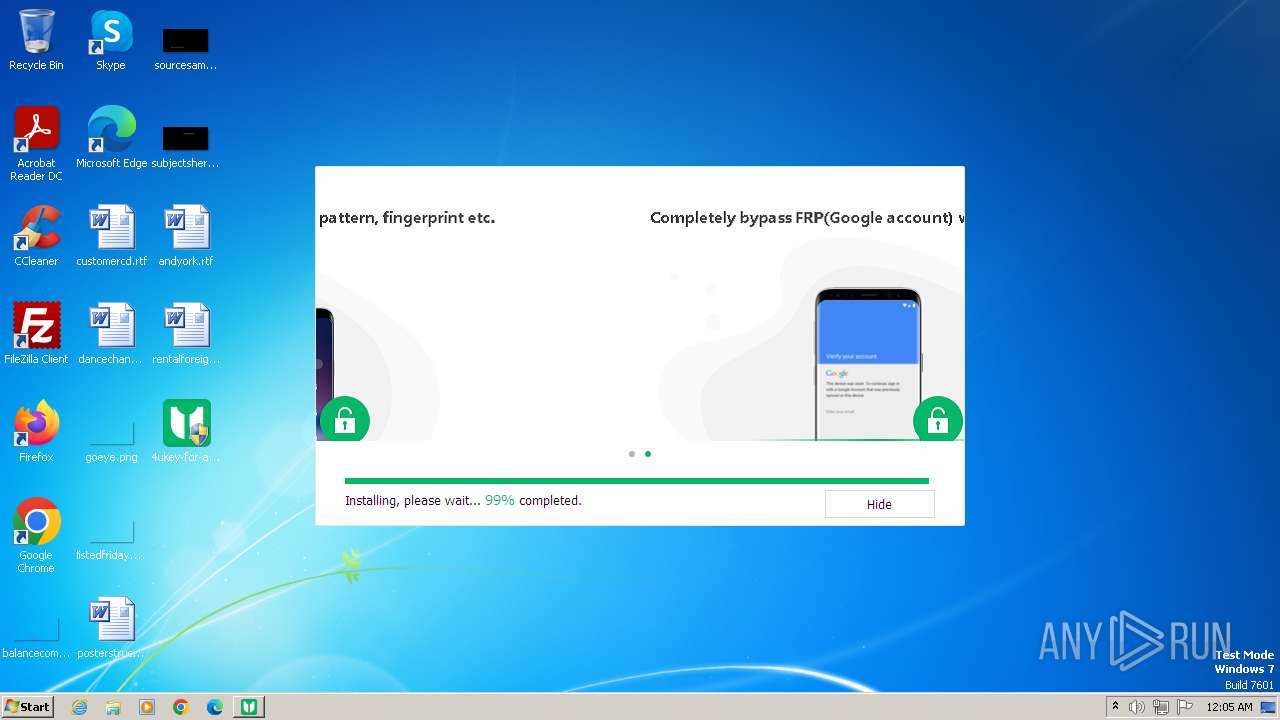Open File Explorer from taskbar

[113, 707]
